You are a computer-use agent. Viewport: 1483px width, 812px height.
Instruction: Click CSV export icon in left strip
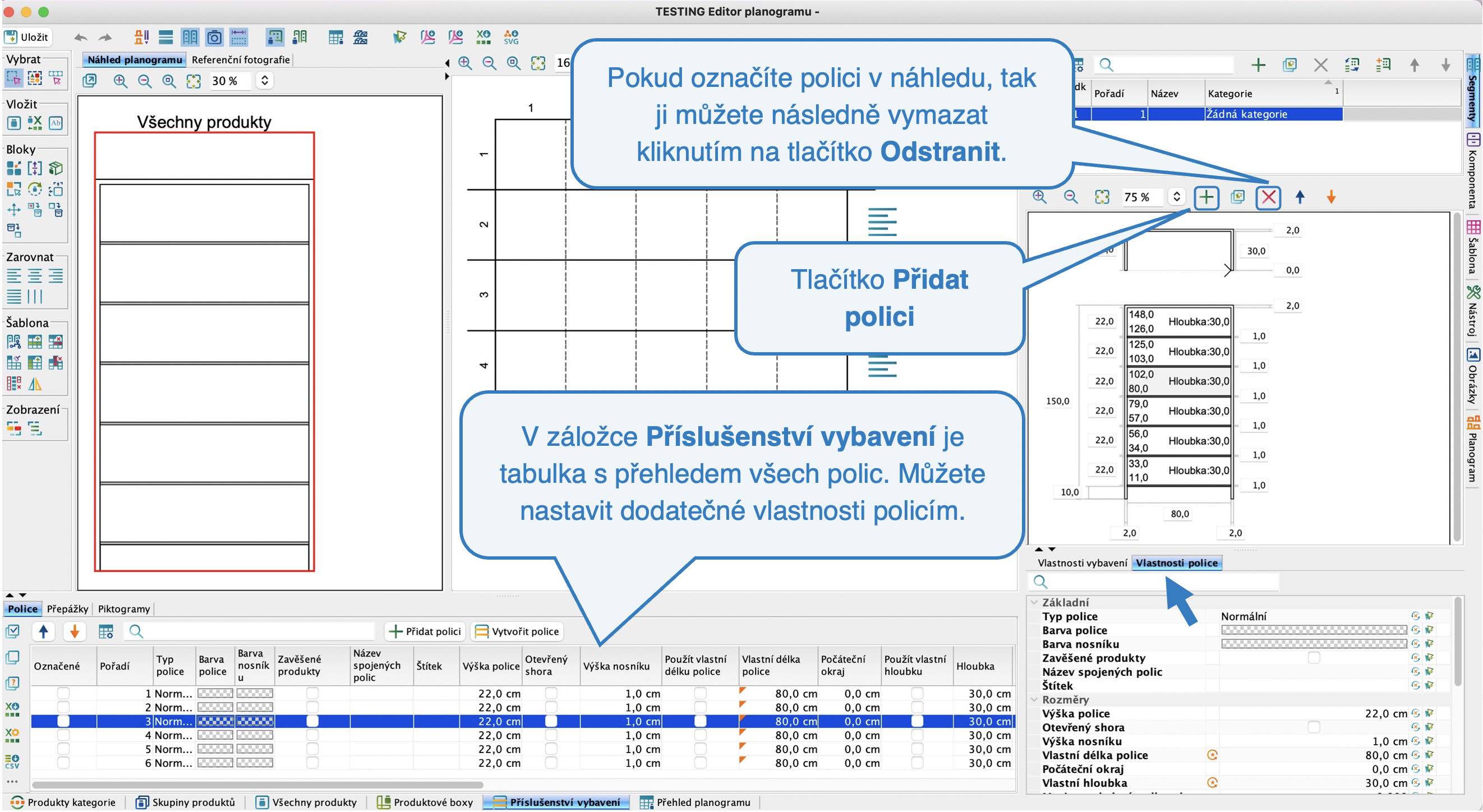(12, 763)
